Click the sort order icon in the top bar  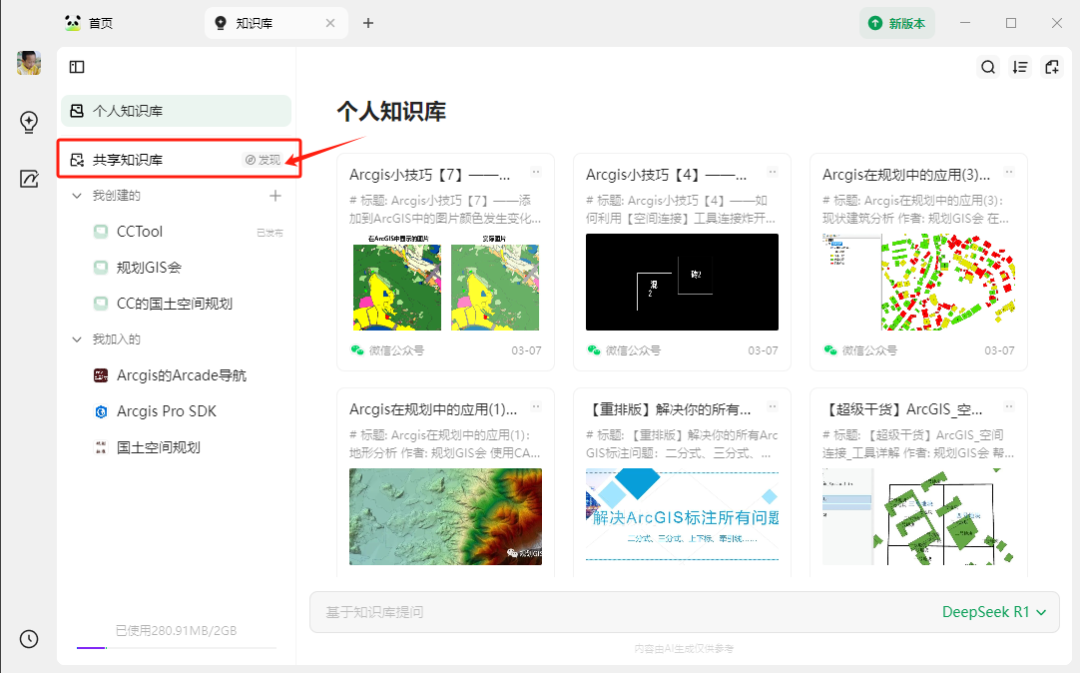click(x=1020, y=66)
